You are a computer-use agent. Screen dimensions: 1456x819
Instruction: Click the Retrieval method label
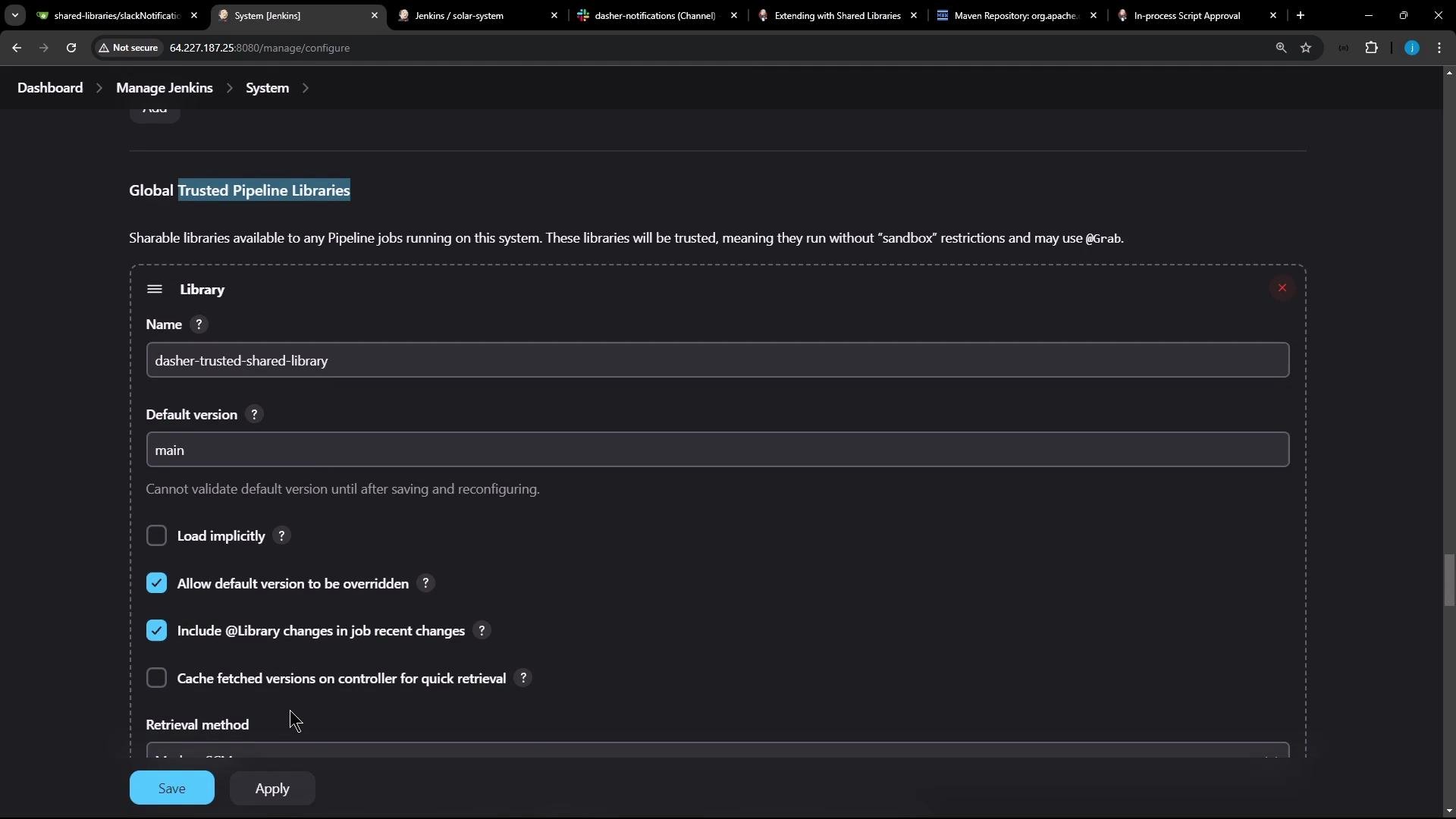pos(197,725)
